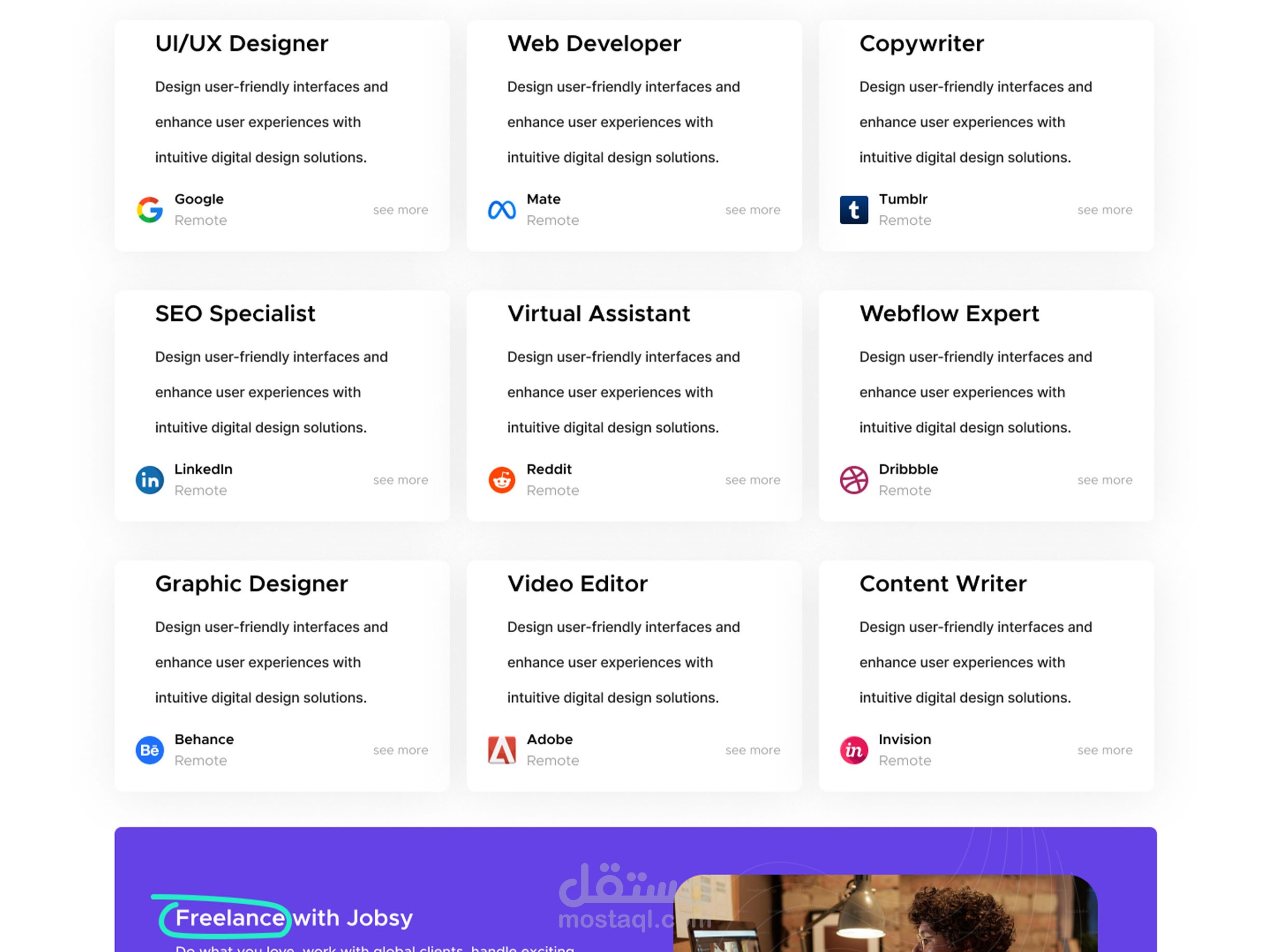Image resolution: width=1271 pixels, height=952 pixels.
Task: Click the LinkedIn logo icon
Action: click(150, 480)
